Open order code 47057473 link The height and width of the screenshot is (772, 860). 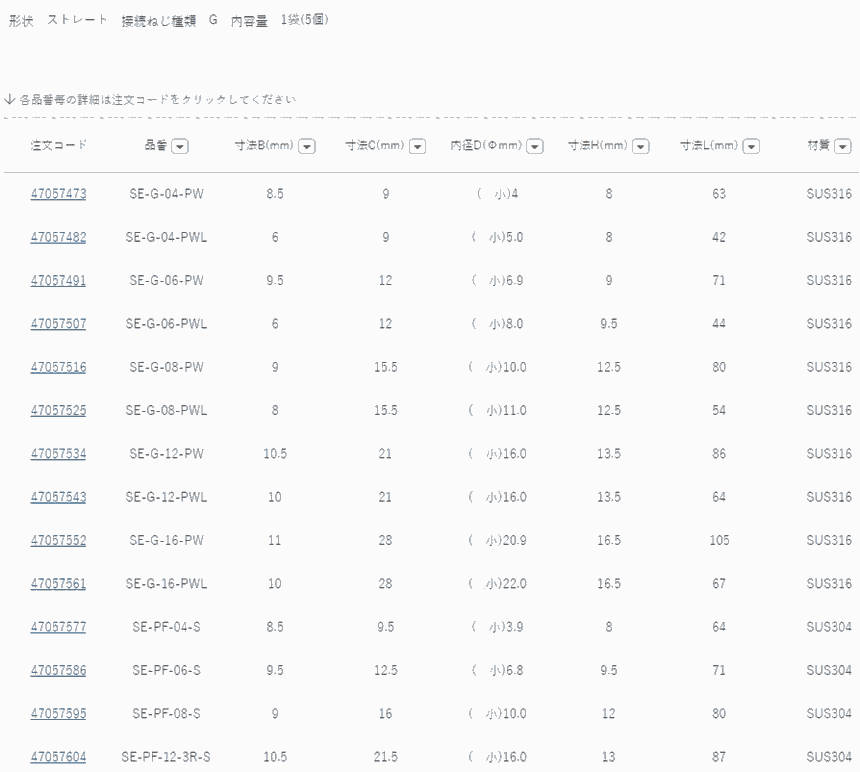pyautogui.click(x=58, y=194)
